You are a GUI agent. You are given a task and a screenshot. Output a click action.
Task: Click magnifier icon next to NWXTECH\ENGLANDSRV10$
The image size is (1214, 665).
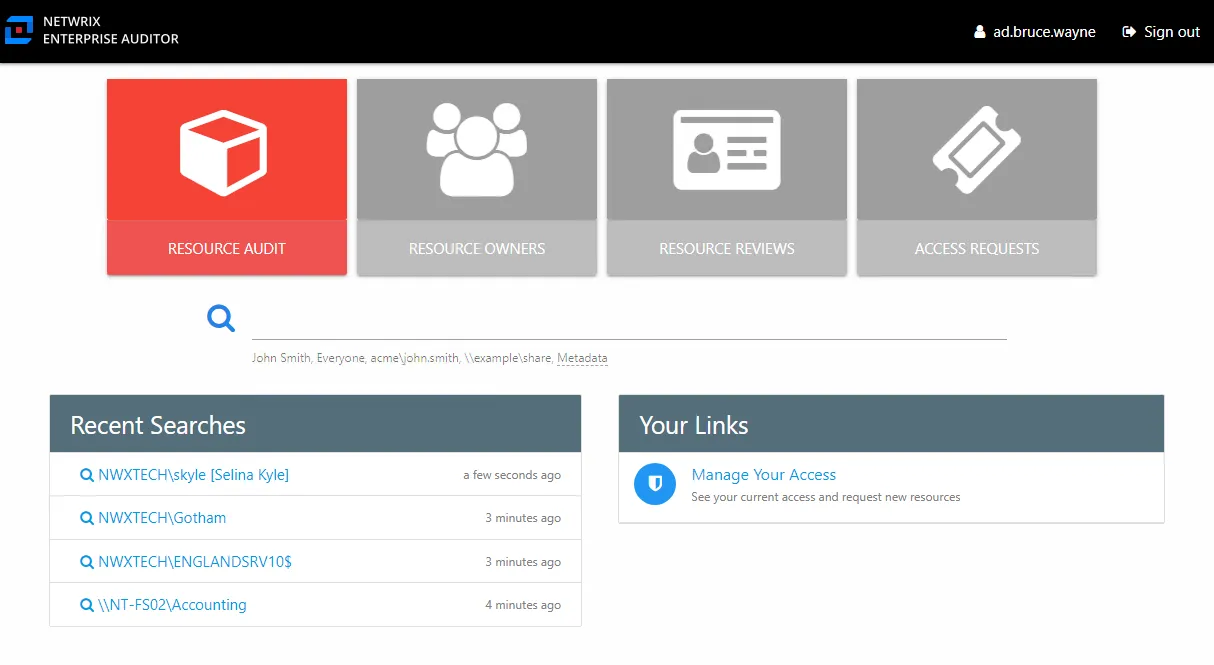point(87,562)
